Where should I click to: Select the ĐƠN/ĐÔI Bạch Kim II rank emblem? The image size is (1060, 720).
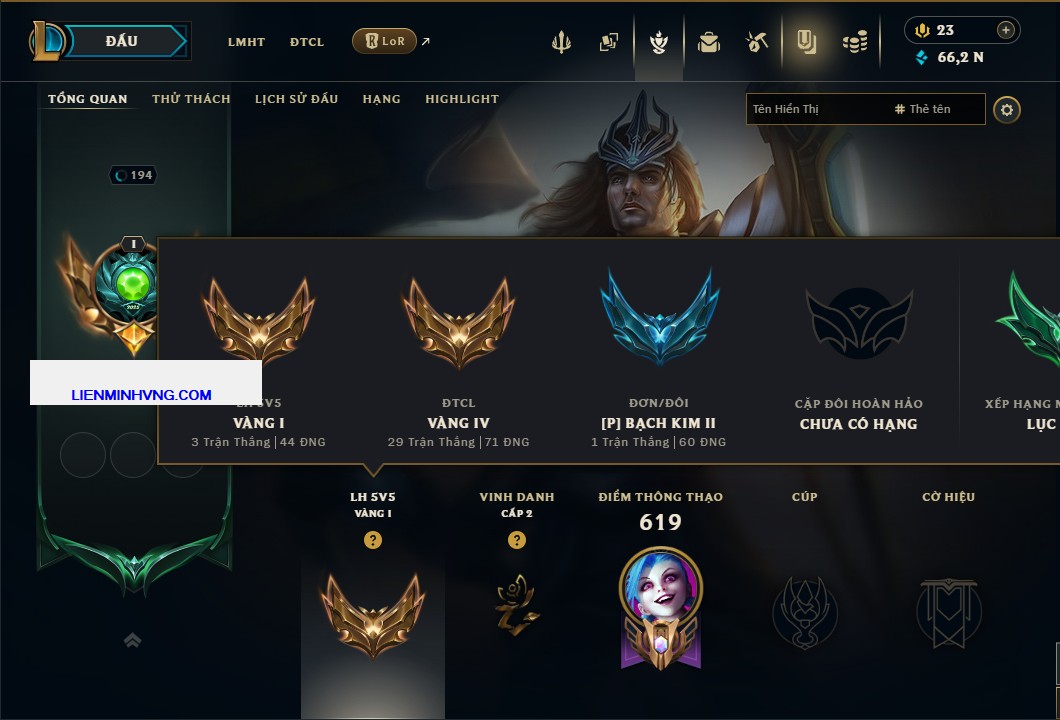click(659, 318)
